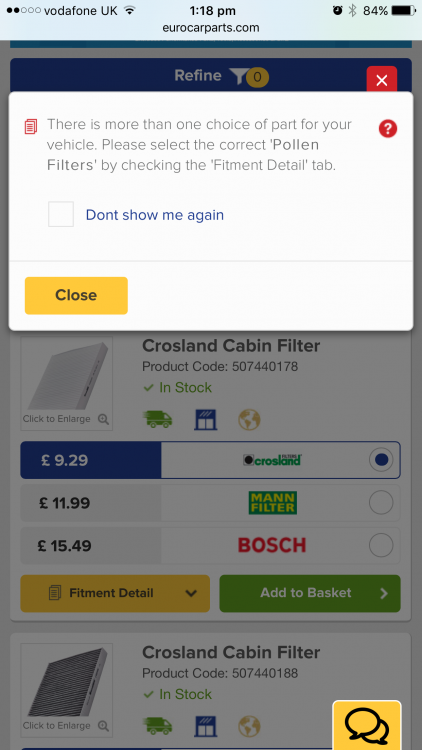Click the Add to Basket arrow button

[310, 593]
